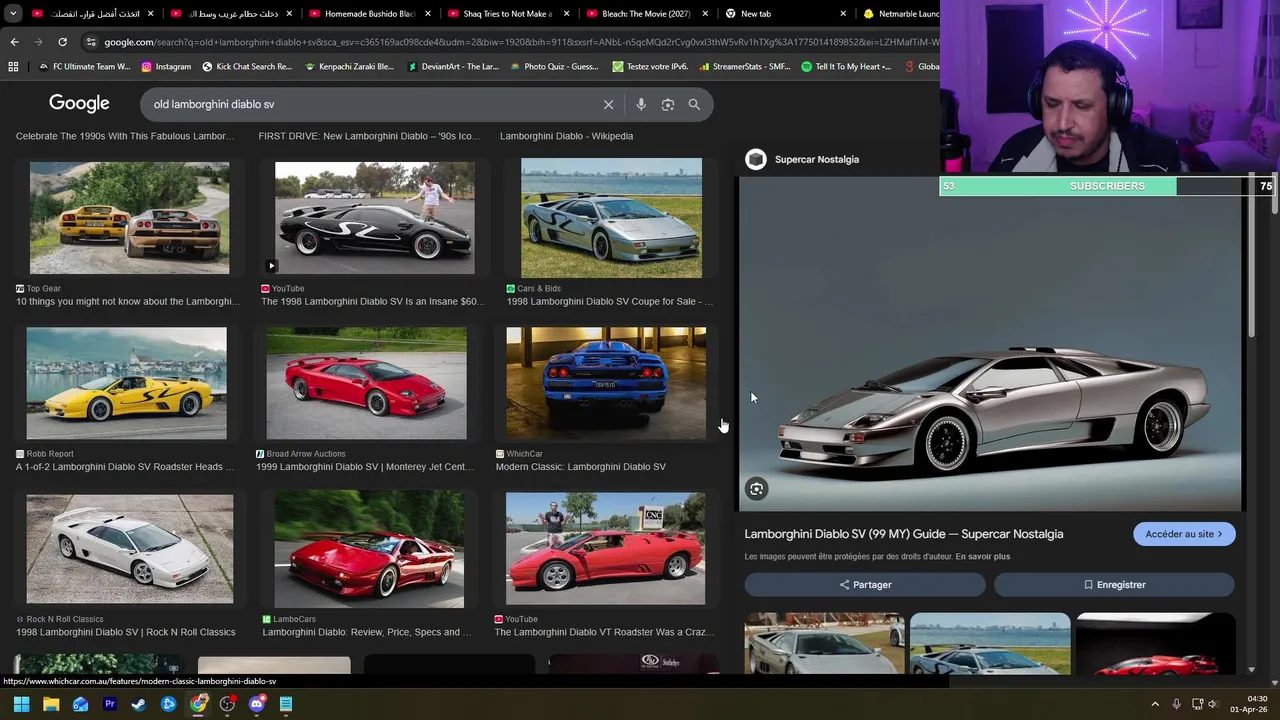Switch to OBS Studio in taskbar
This screenshot has width=1280, height=720.
pyautogui.click(x=227, y=704)
